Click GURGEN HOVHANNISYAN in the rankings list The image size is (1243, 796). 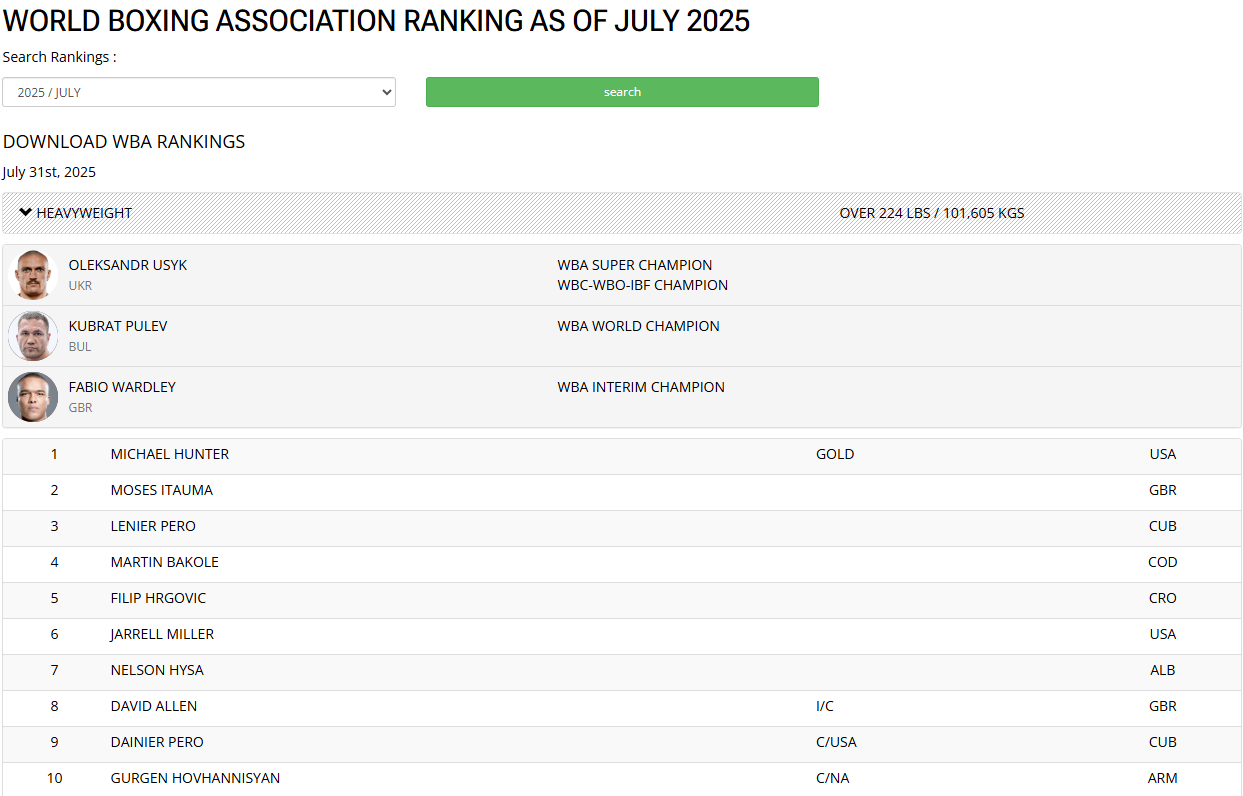point(196,778)
